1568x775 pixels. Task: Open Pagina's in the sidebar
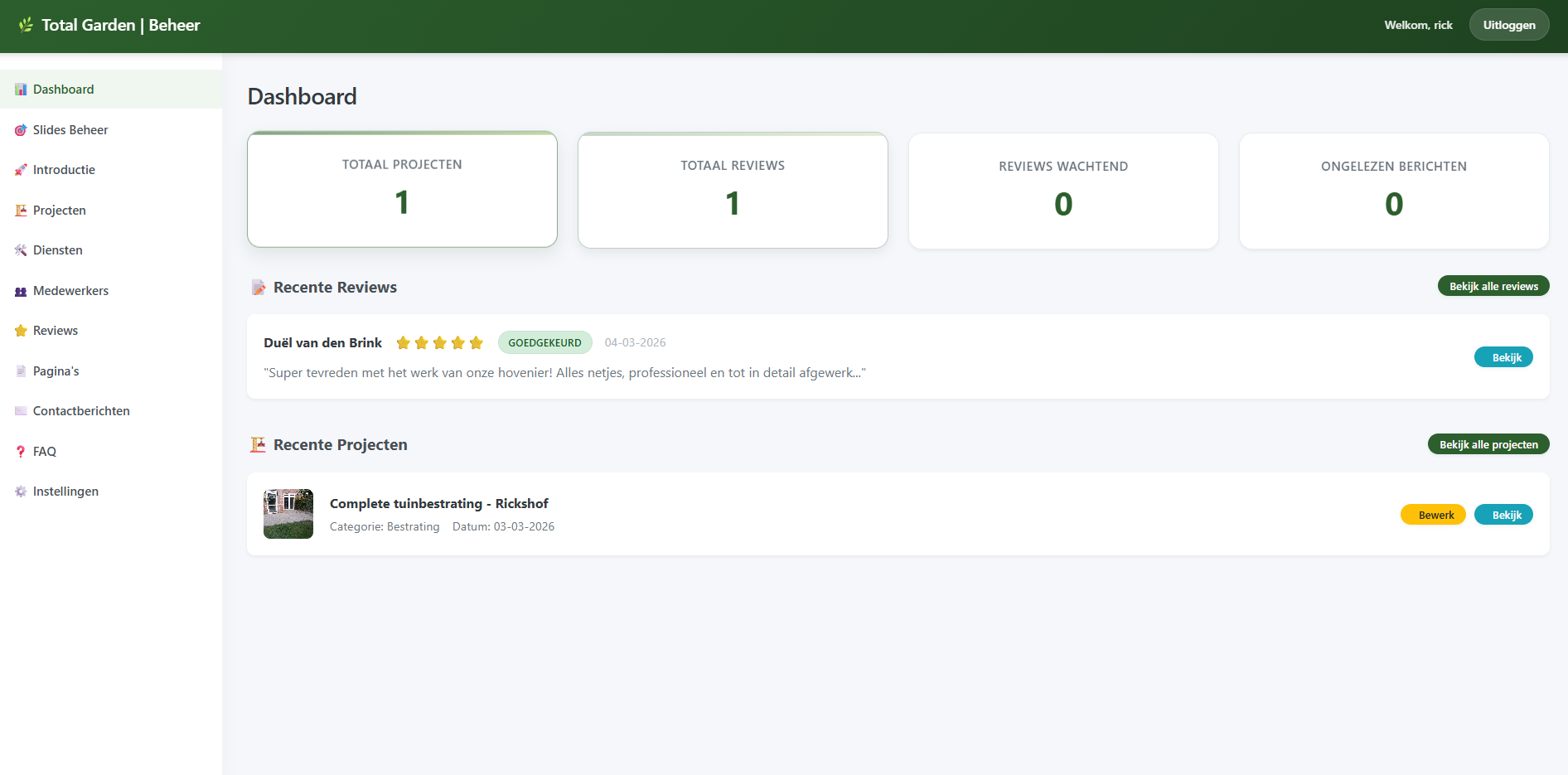111,371
